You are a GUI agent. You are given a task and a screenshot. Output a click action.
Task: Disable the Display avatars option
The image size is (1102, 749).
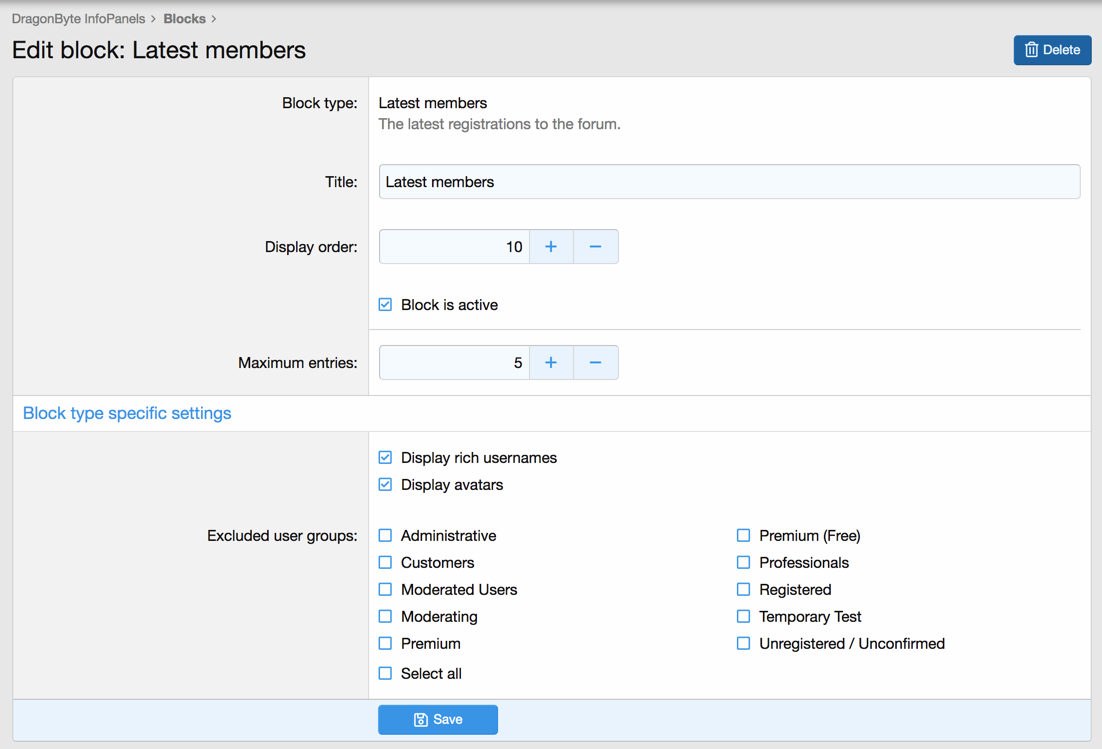pos(386,485)
